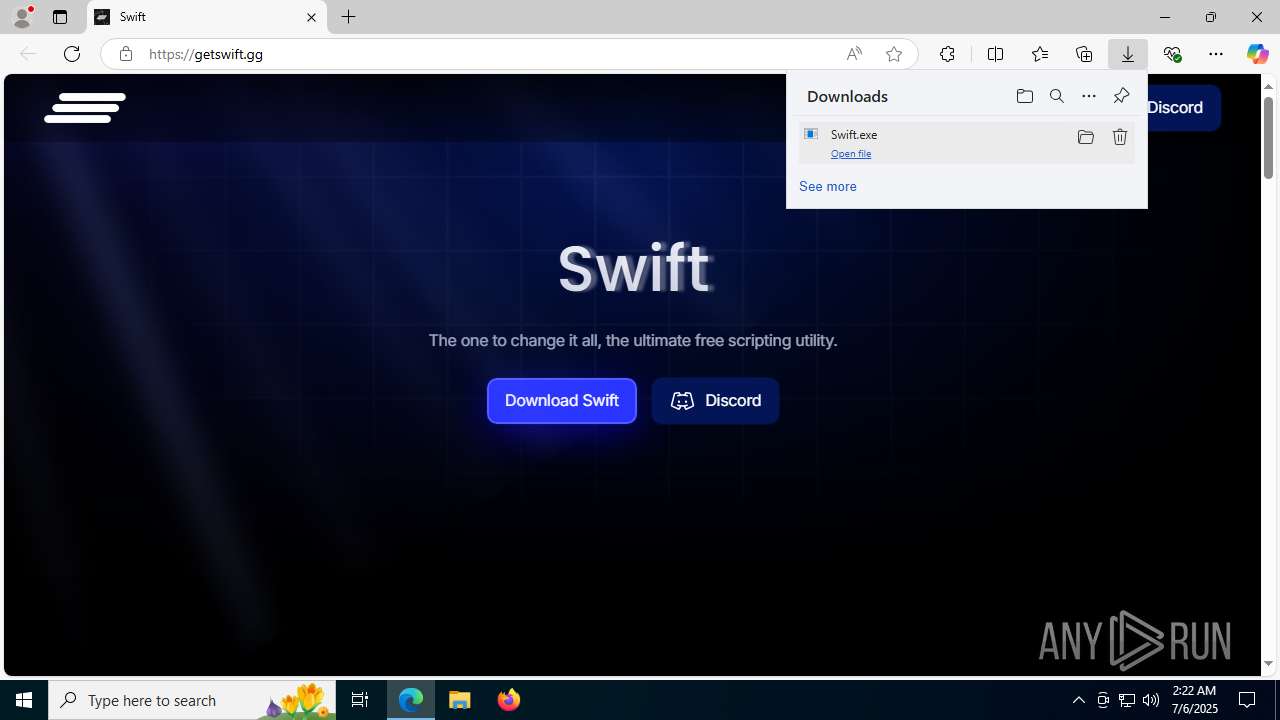The width and height of the screenshot is (1280, 720).
Task: Click the header Discord button
Action: tap(1183, 108)
